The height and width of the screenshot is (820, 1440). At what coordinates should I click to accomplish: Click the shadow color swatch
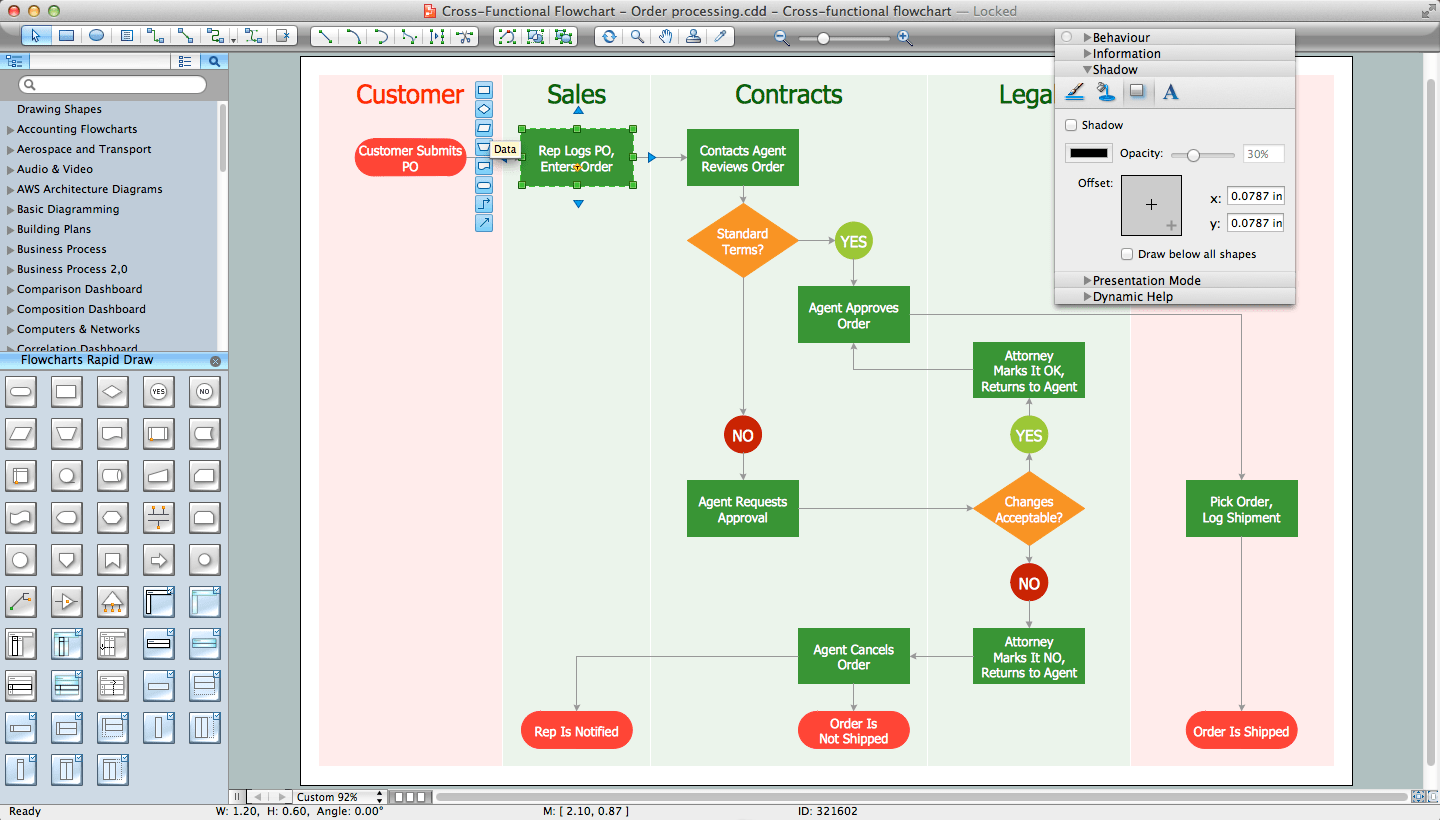[1088, 153]
